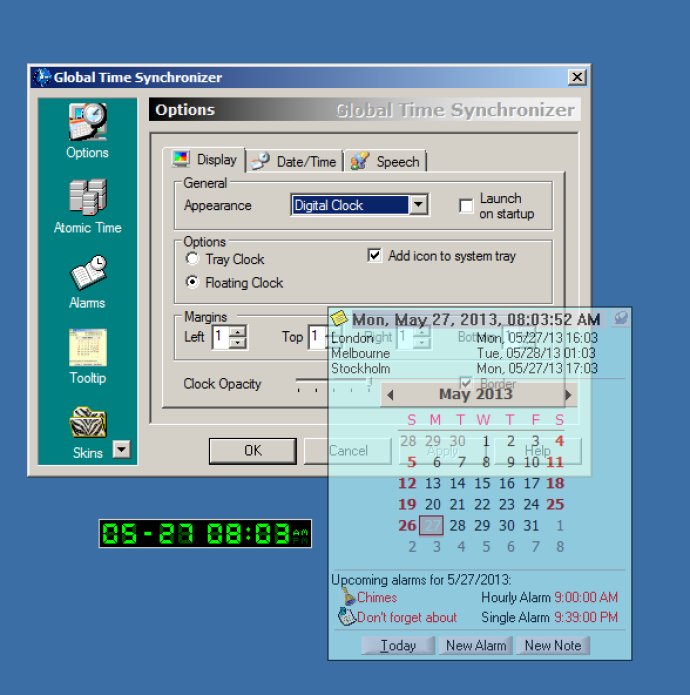Click the Don't forget about alarm icon
This screenshot has height=695, width=690.
coord(347,617)
